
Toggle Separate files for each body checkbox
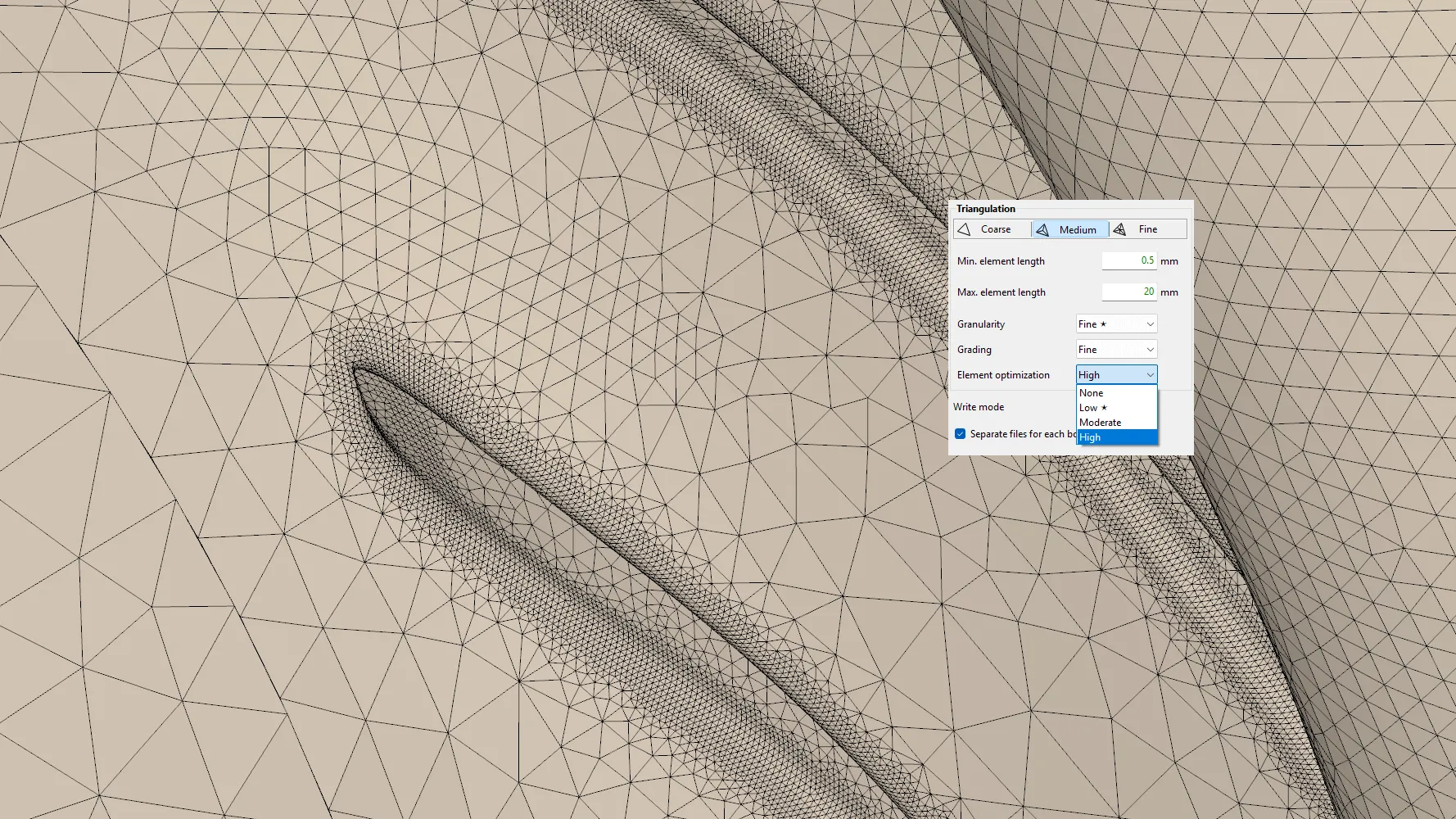960,434
